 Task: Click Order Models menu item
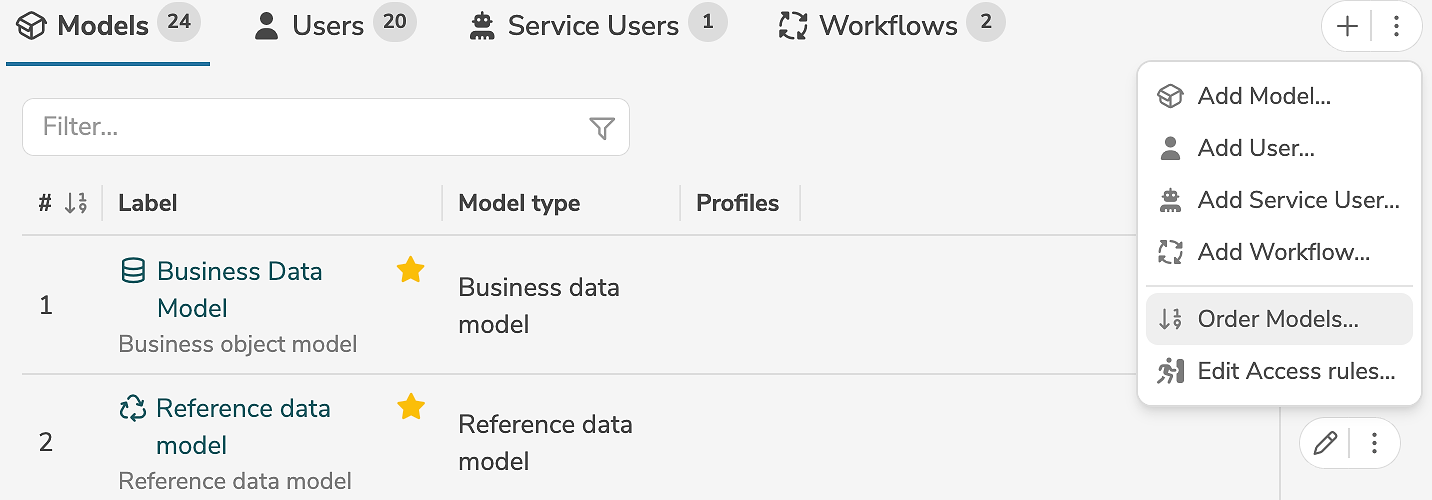(x=1278, y=319)
